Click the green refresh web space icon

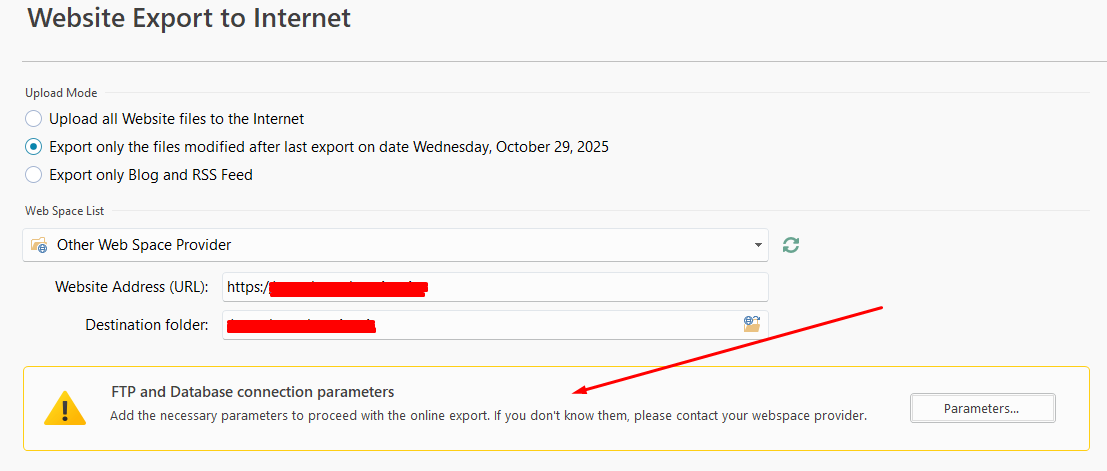pyautogui.click(x=791, y=245)
